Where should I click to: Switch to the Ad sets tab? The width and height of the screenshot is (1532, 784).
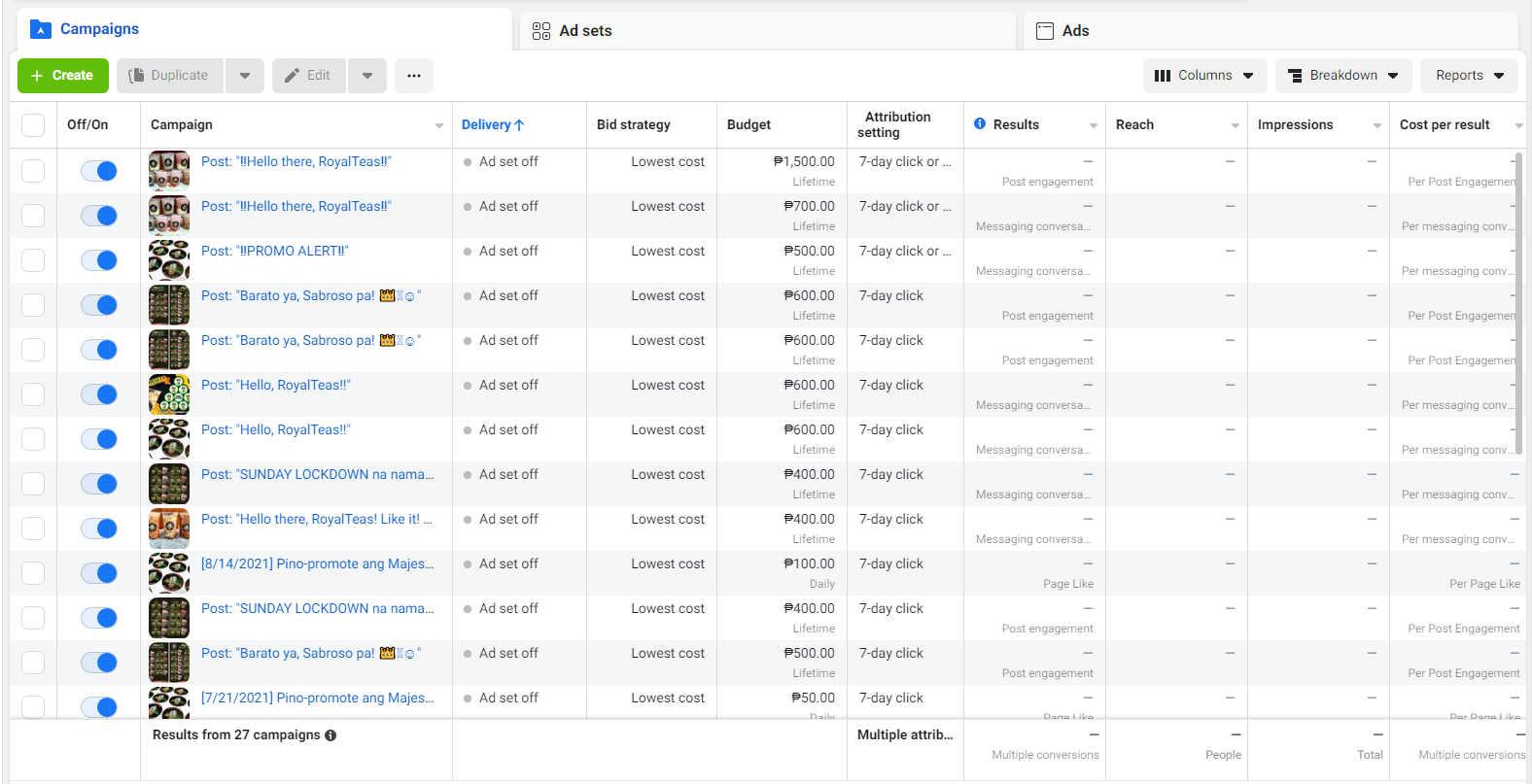point(585,31)
